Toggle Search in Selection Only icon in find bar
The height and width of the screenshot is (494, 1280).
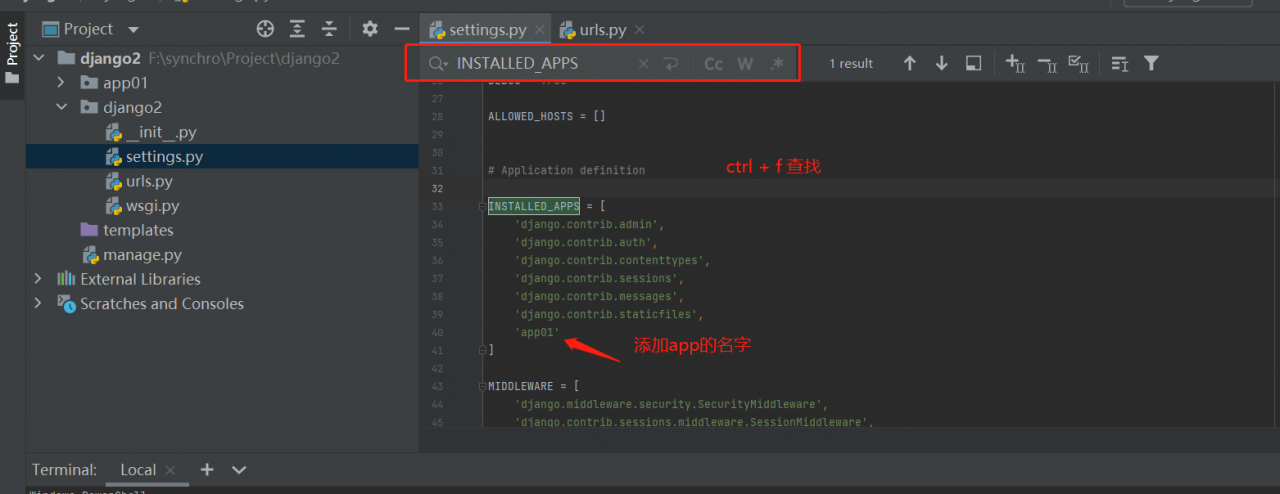(1119, 63)
